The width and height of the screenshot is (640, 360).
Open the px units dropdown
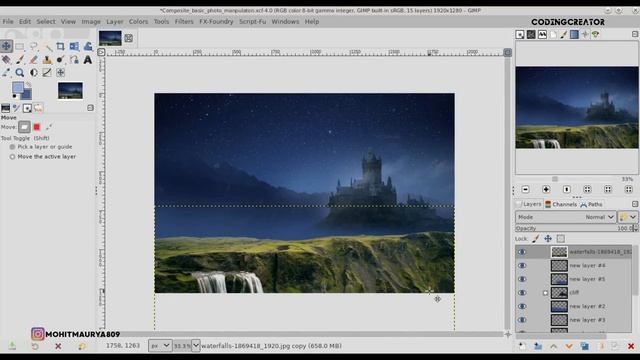click(160, 346)
